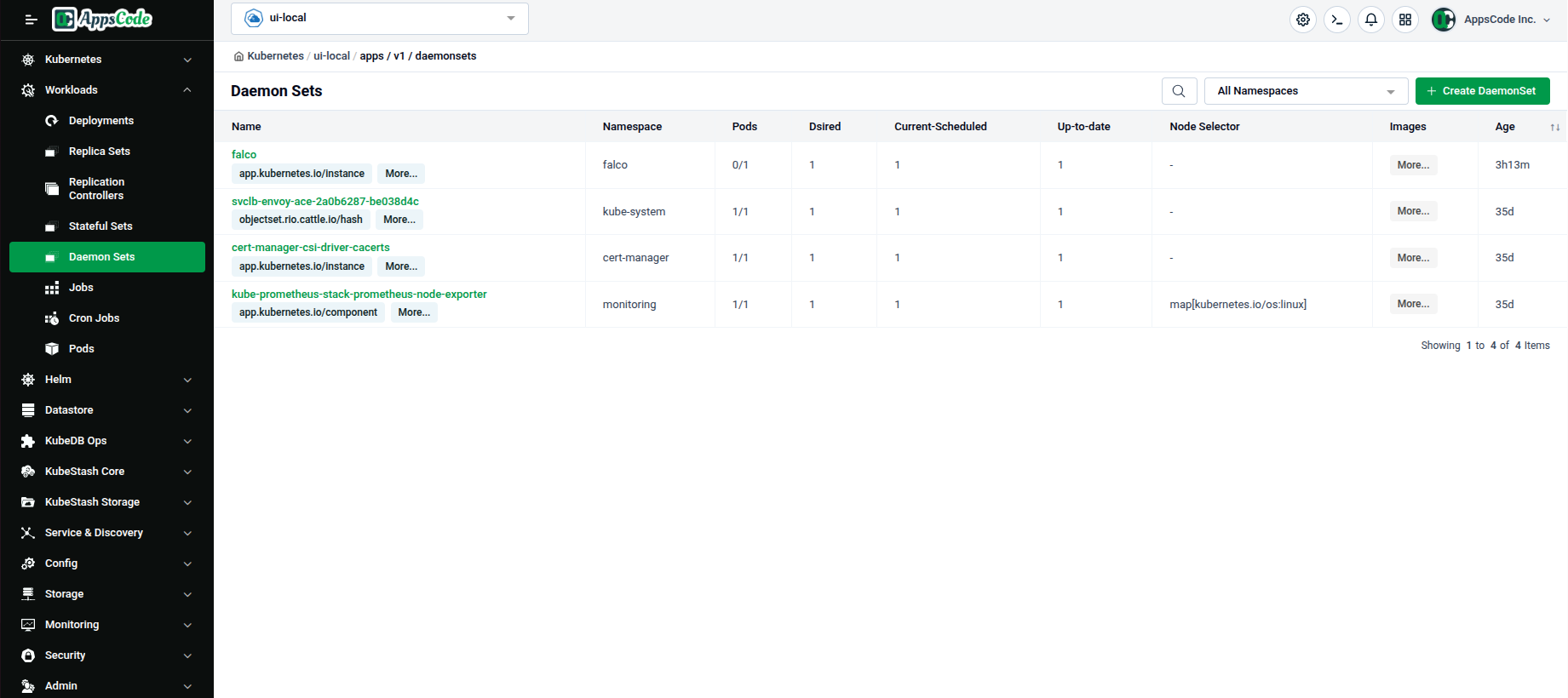The image size is (1568, 698).
Task: Expand the Datastore section chevron
Action: 187,410
